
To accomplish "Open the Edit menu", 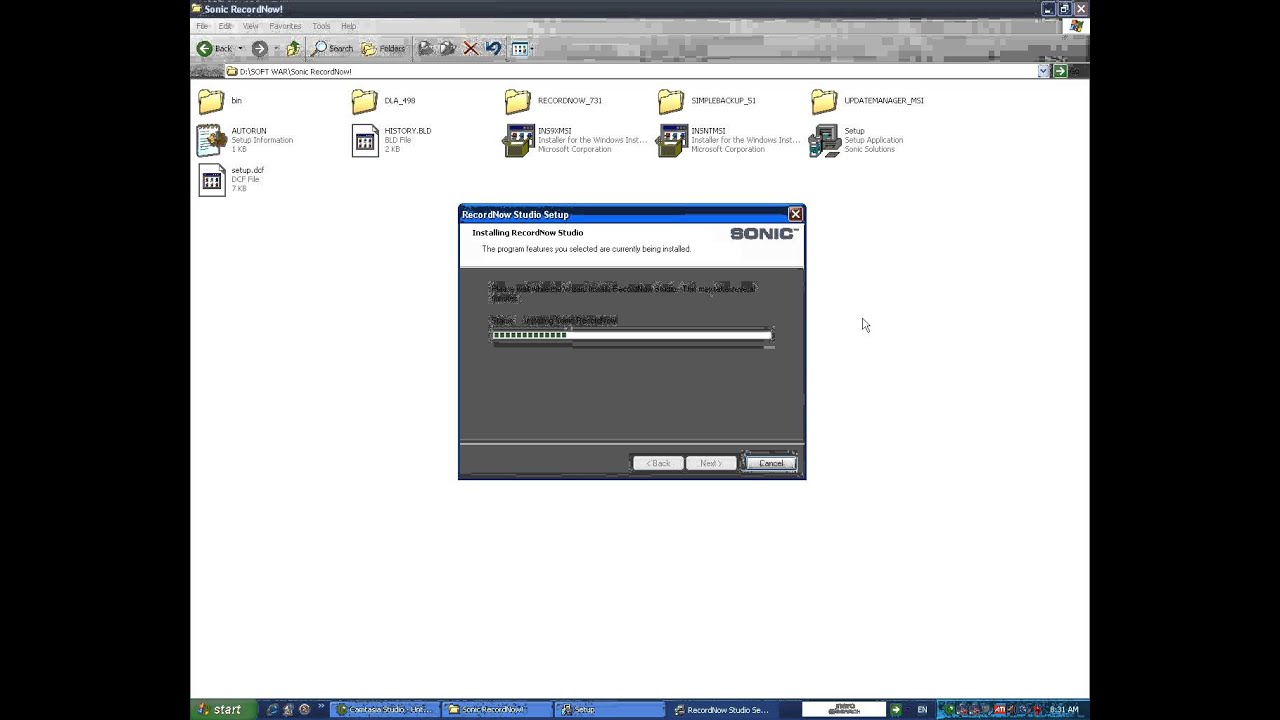I will [x=226, y=26].
